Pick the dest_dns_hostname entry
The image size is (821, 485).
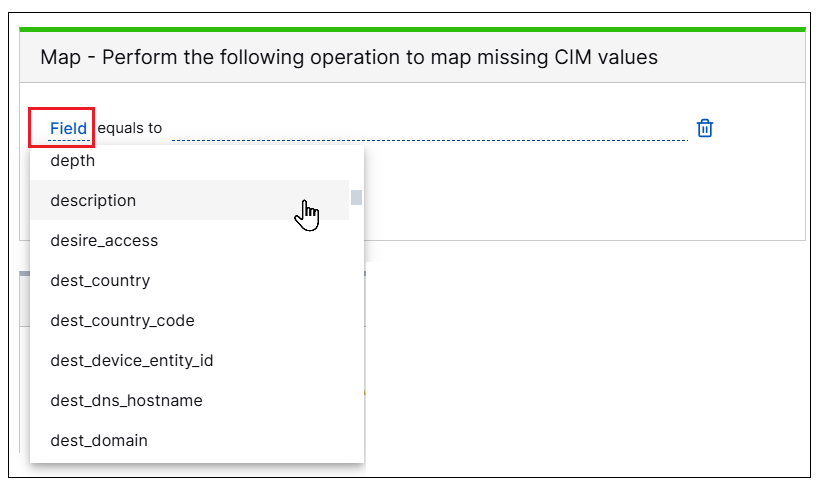point(190,400)
